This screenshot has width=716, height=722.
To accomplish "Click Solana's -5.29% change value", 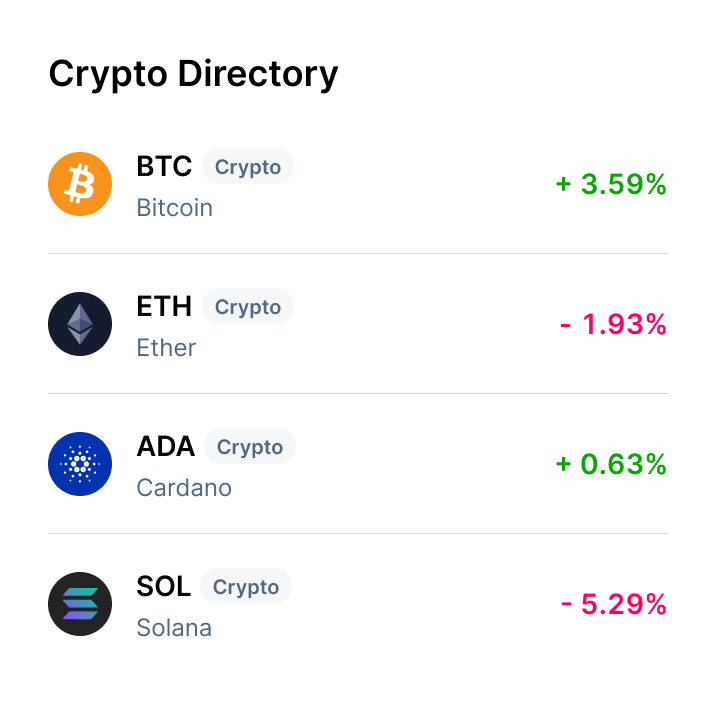I will point(613,604).
